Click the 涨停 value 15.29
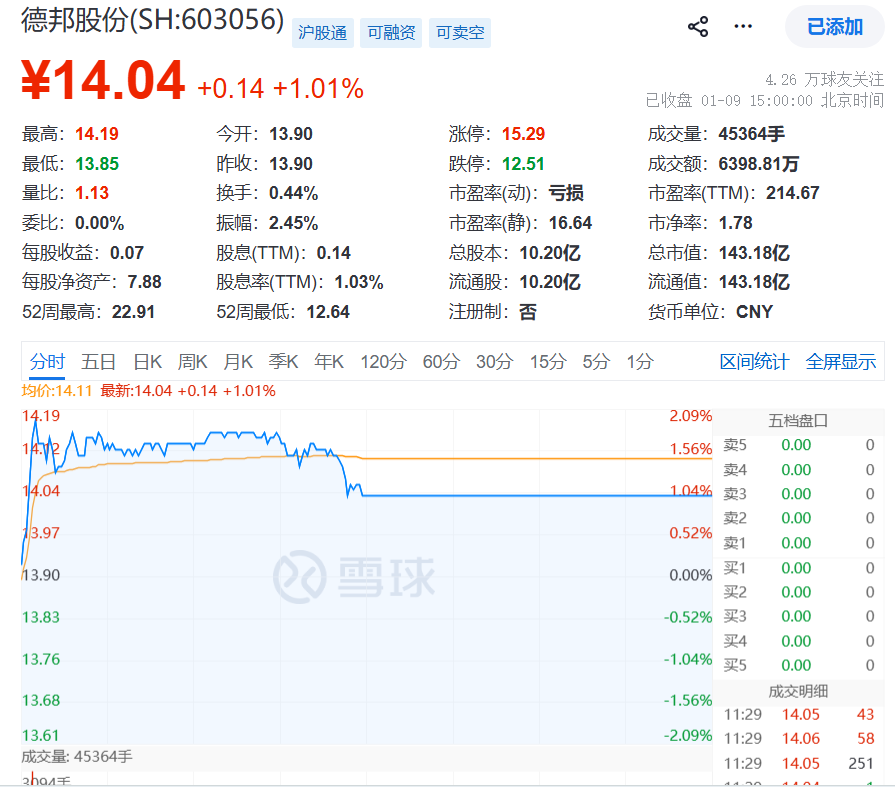The height and width of the screenshot is (787, 895). (x=523, y=134)
